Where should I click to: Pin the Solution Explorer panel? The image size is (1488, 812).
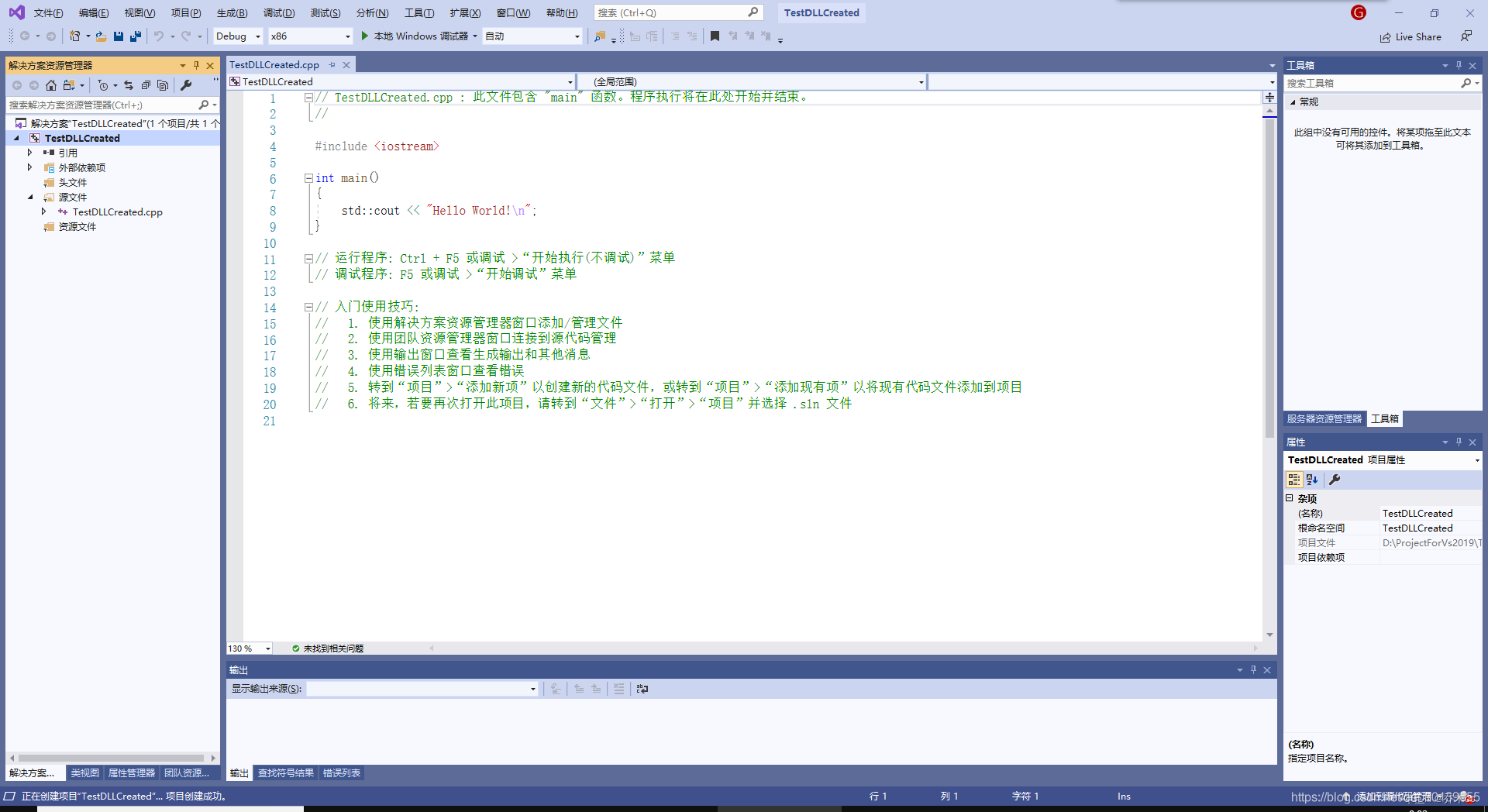[x=196, y=65]
